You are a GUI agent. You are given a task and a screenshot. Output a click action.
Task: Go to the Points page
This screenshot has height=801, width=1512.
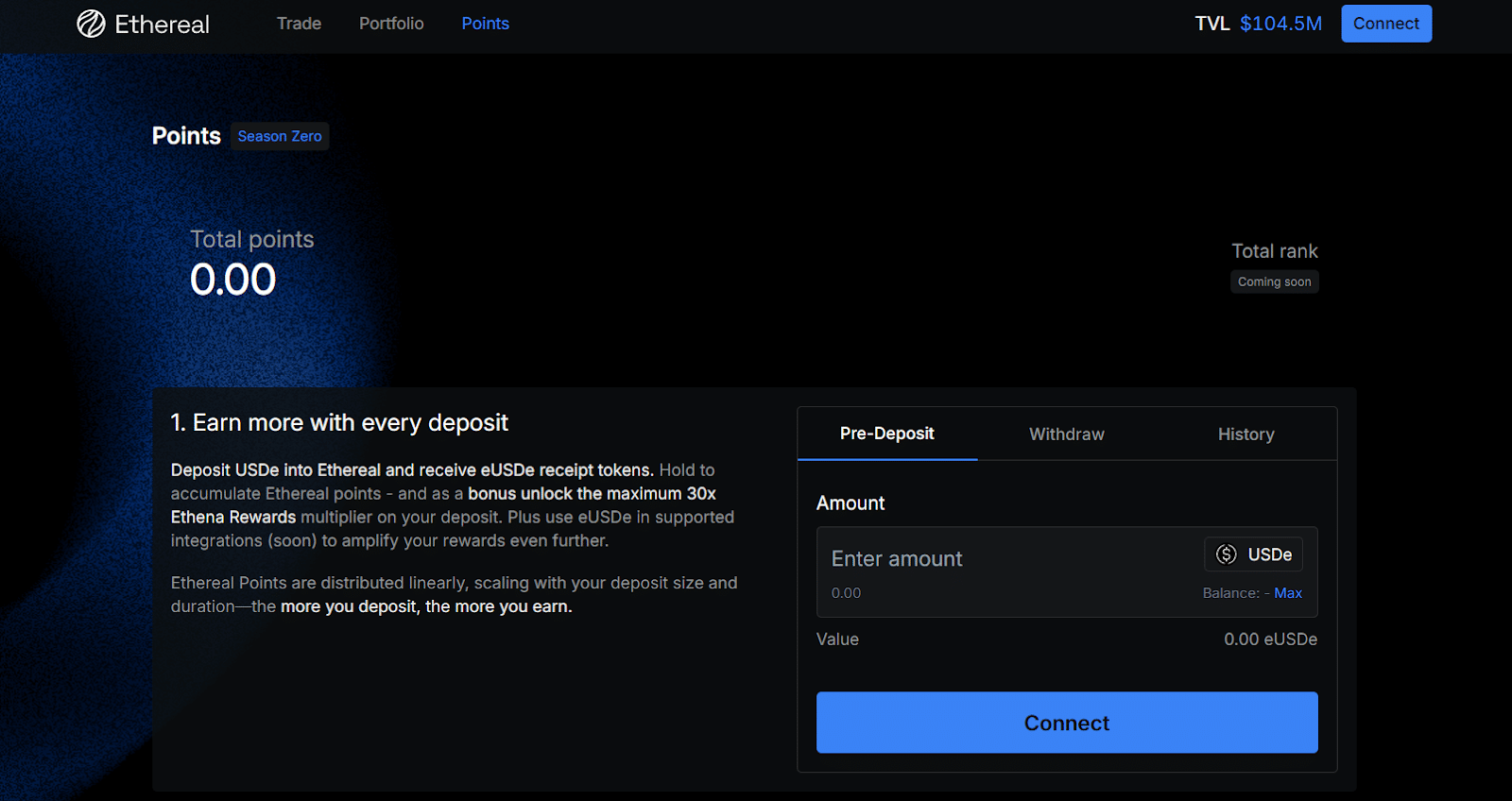pyautogui.click(x=485, y=24)
